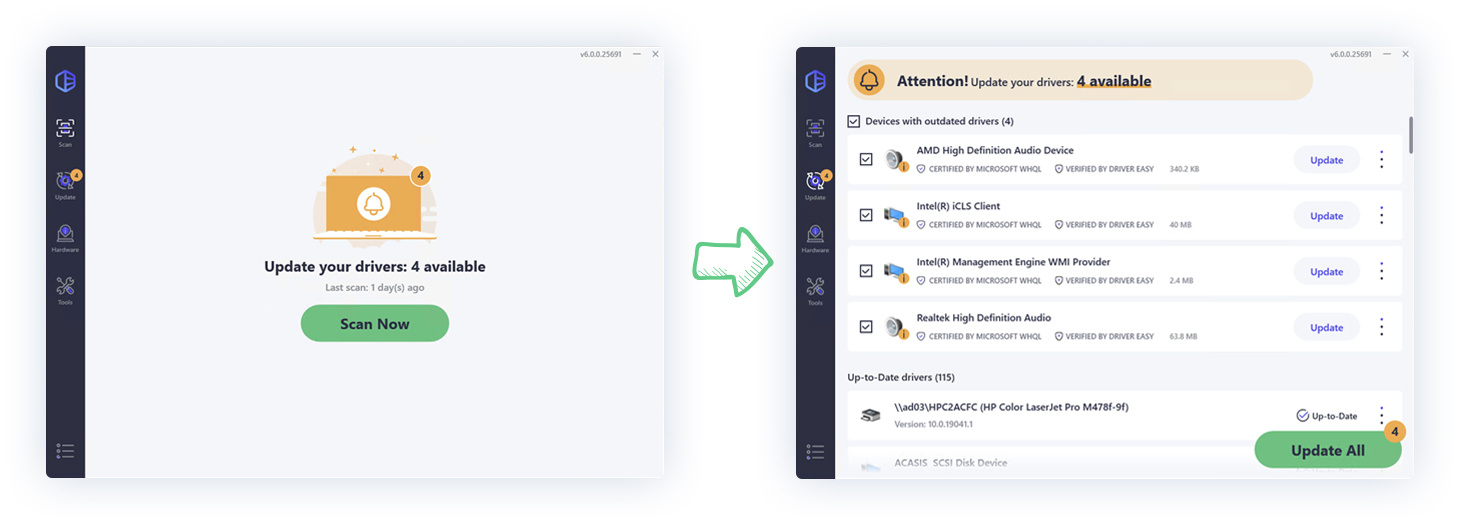Toggle 'Devices with outdated drivers (4)' checkbox
The height and width of the screenshot is (525, 1460).
pos(853,121)
